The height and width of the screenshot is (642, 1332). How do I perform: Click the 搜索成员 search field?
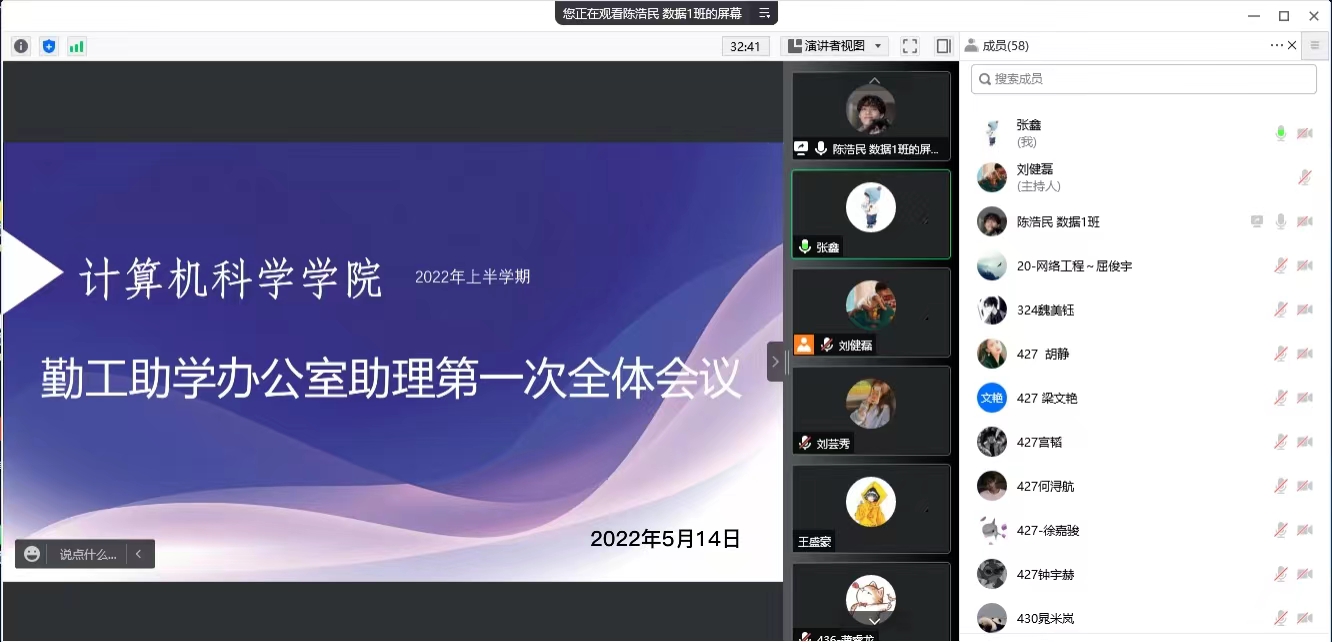1143,79
